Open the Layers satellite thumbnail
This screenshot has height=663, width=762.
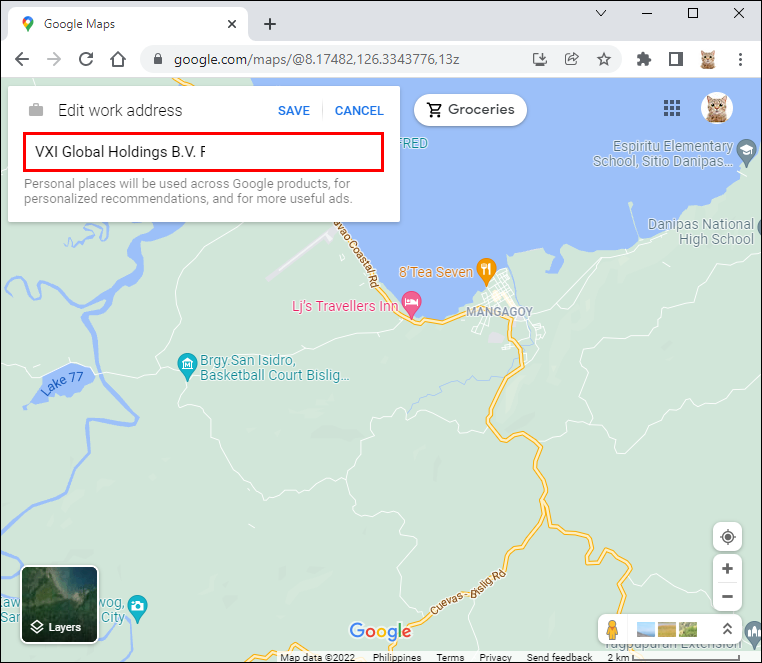click(x=59, y=604)
